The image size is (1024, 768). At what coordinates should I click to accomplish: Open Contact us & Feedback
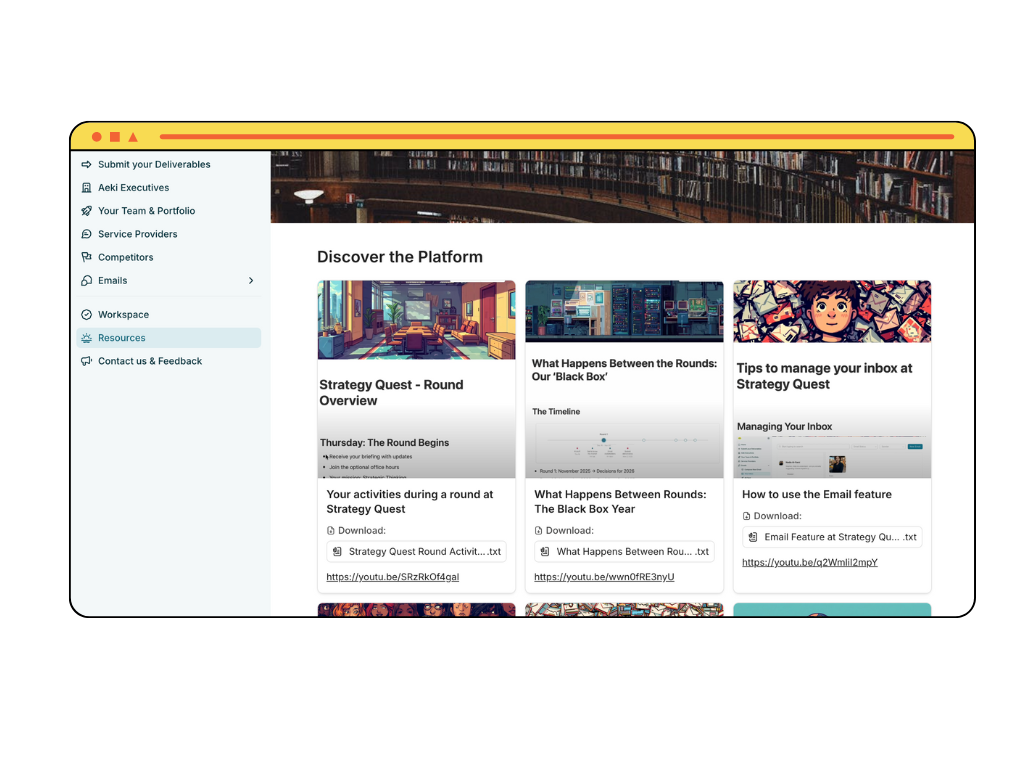(x=169, y=361)
